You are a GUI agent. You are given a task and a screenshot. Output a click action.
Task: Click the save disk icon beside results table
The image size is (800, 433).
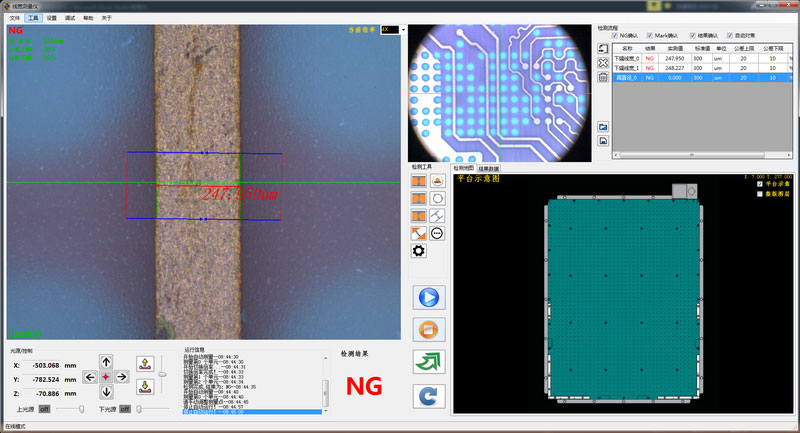click(603, 141)
